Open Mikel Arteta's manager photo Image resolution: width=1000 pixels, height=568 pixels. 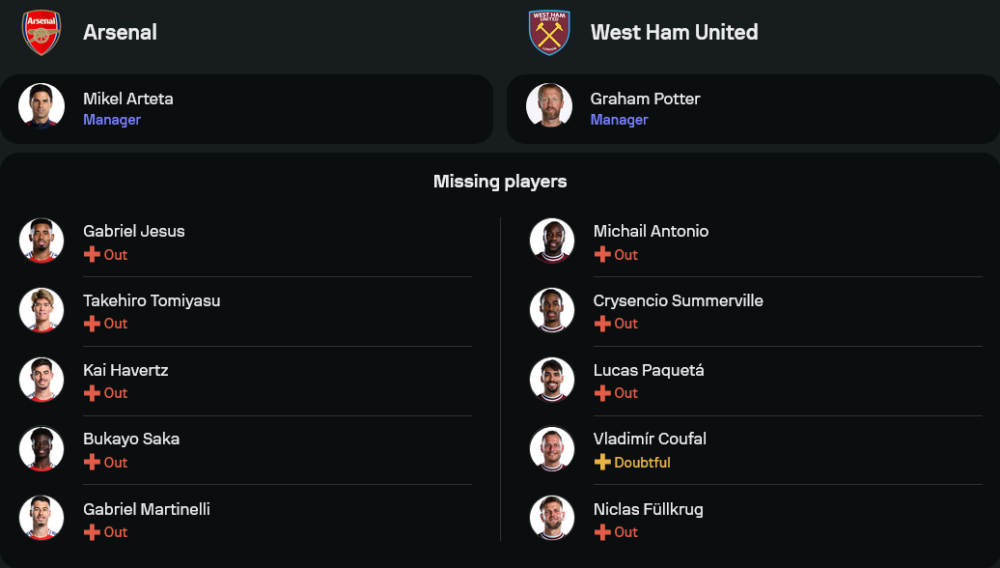click(x=41, y=106)
